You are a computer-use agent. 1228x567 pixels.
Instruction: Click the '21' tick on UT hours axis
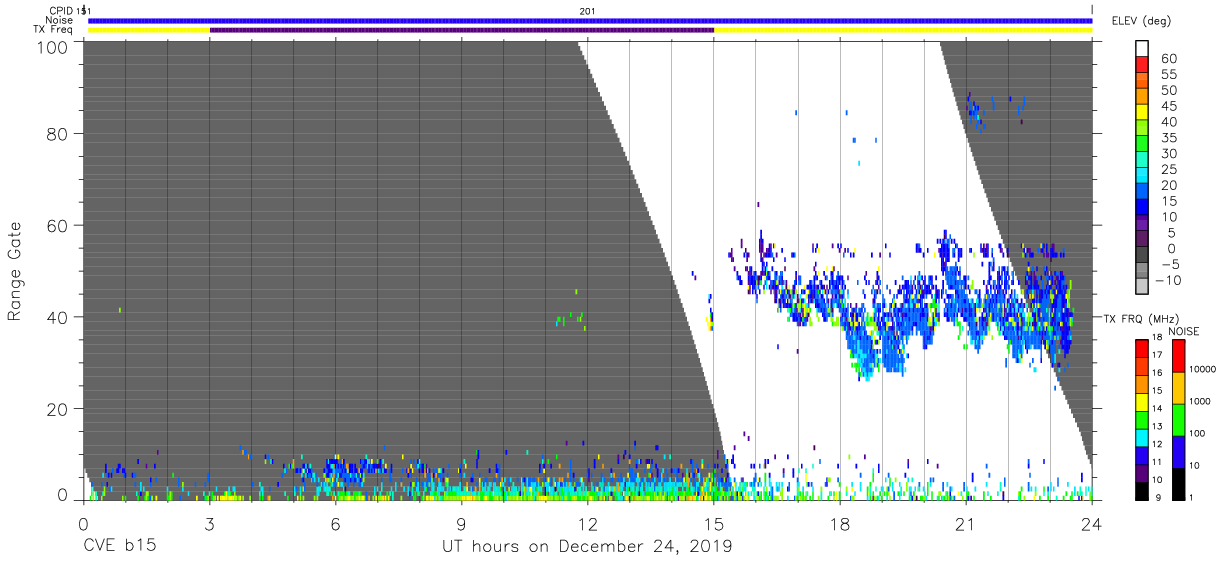(965, 524)
